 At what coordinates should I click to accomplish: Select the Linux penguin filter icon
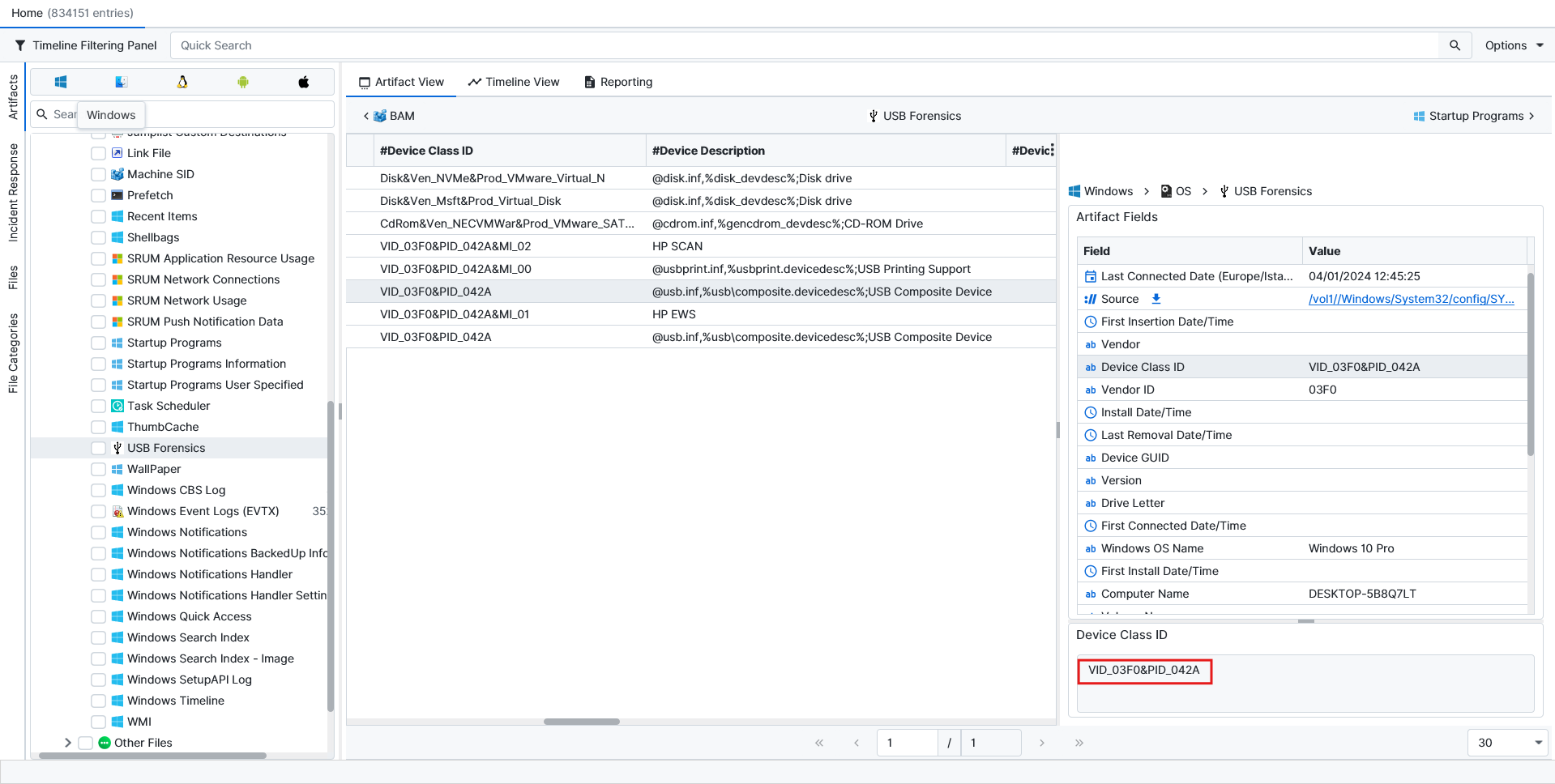pos(182,82)
